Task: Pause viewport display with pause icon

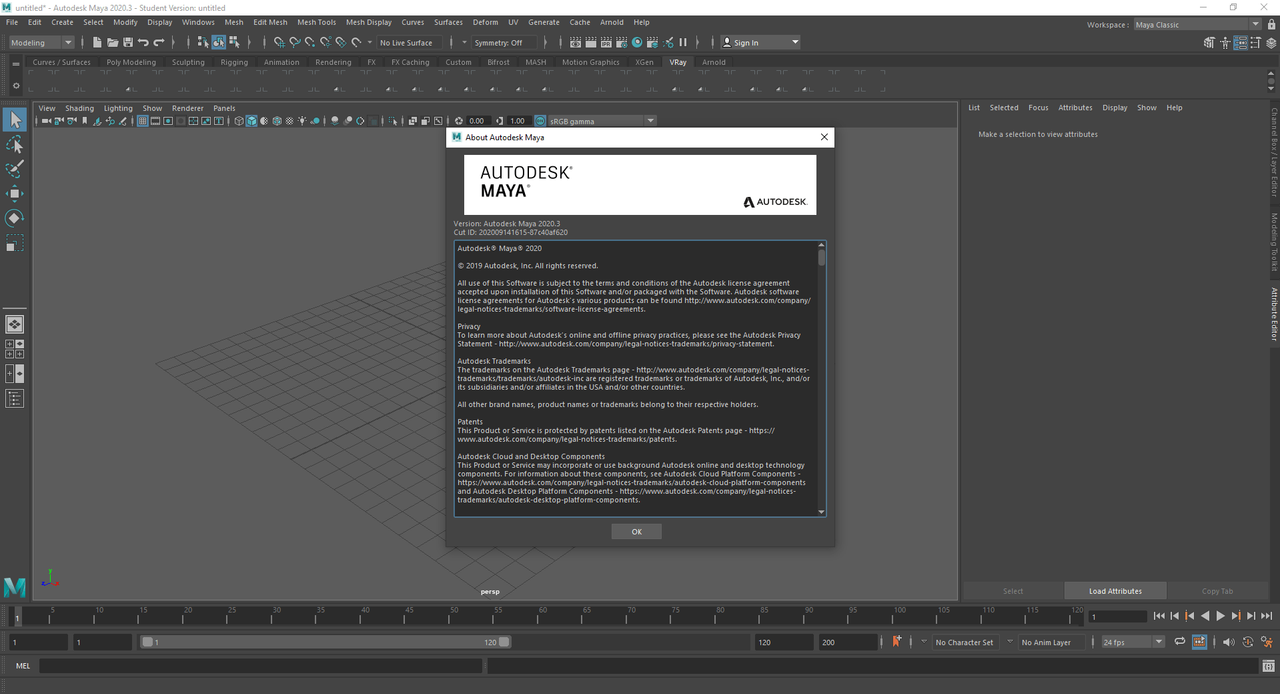Action: coord(683,42)
